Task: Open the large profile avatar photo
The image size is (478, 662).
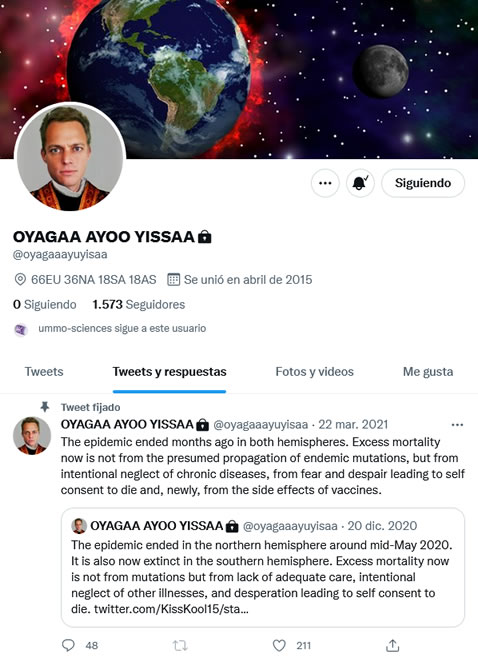Action: click(70, 157)
